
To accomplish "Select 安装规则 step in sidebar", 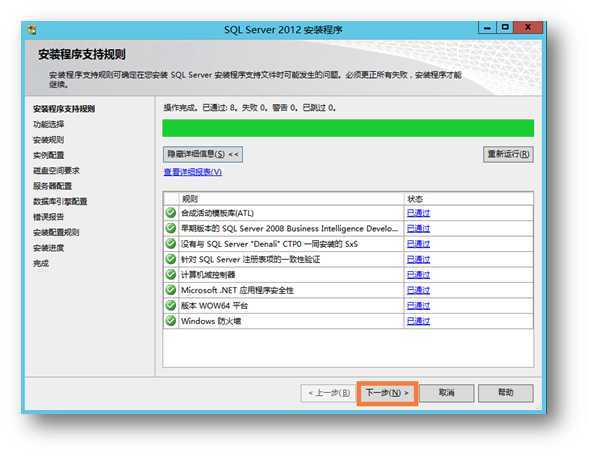I will click(48, 140).
